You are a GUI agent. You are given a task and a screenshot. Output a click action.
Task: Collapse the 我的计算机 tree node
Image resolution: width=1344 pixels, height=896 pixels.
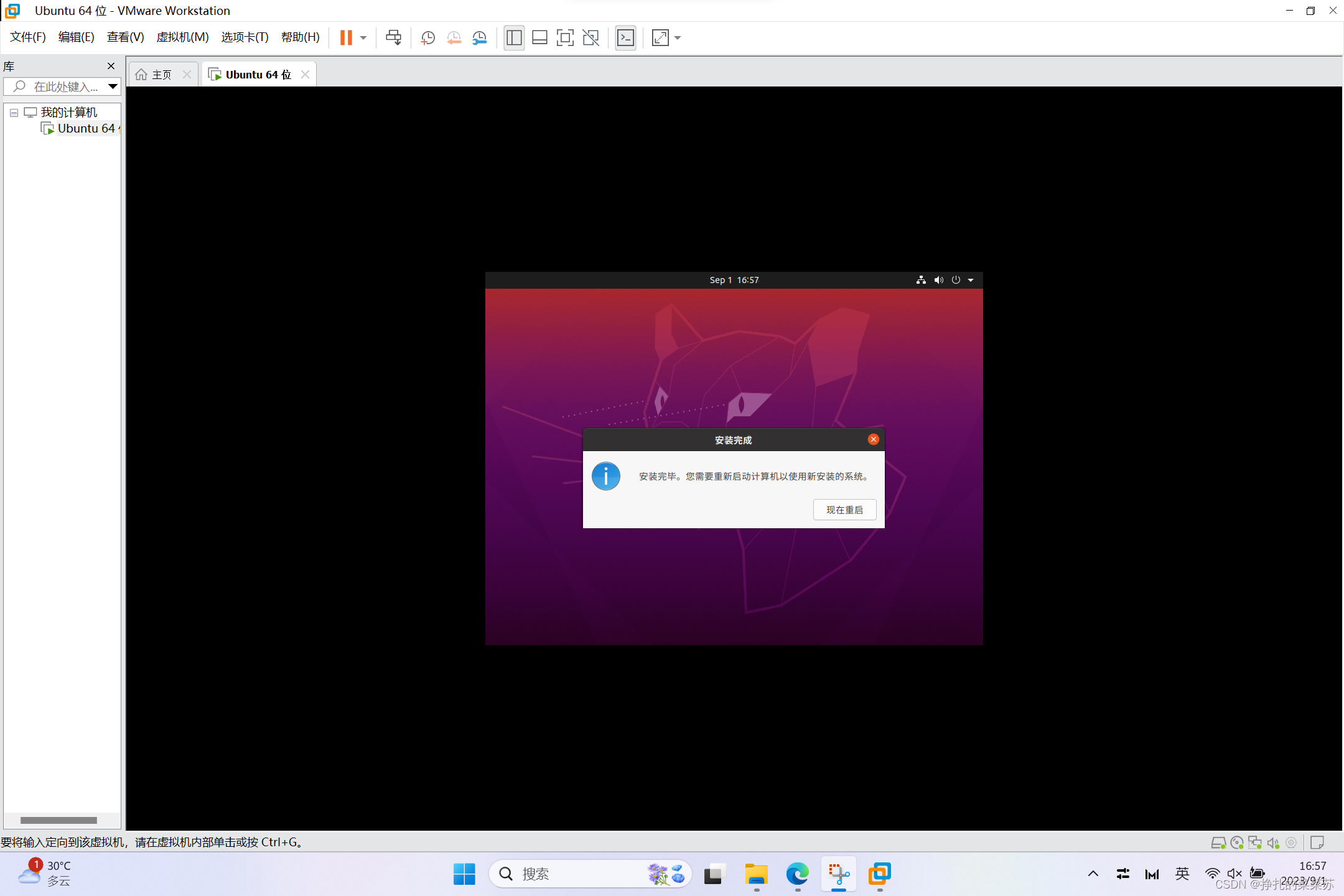click(x=14, y=113)
